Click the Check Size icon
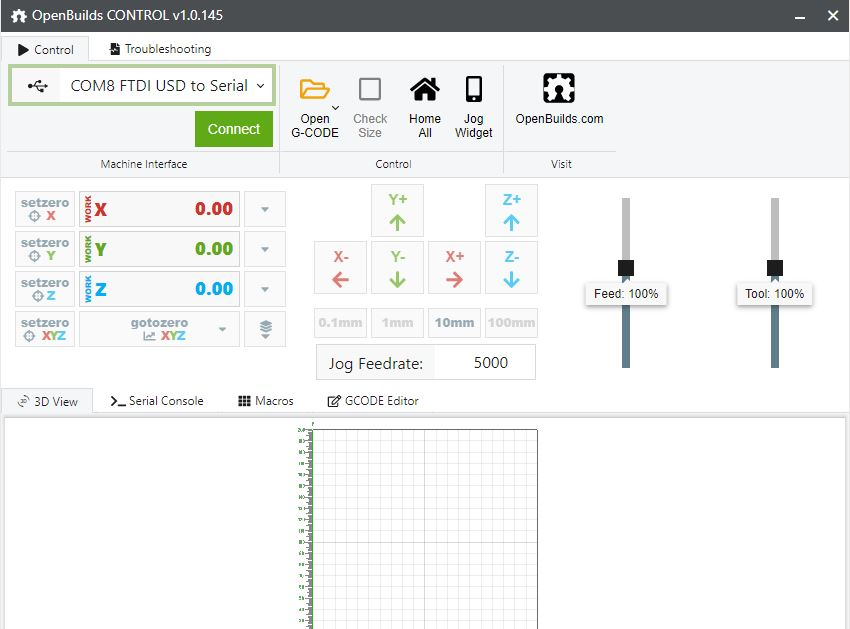This screenshot has width=850, height=629. 370,89
